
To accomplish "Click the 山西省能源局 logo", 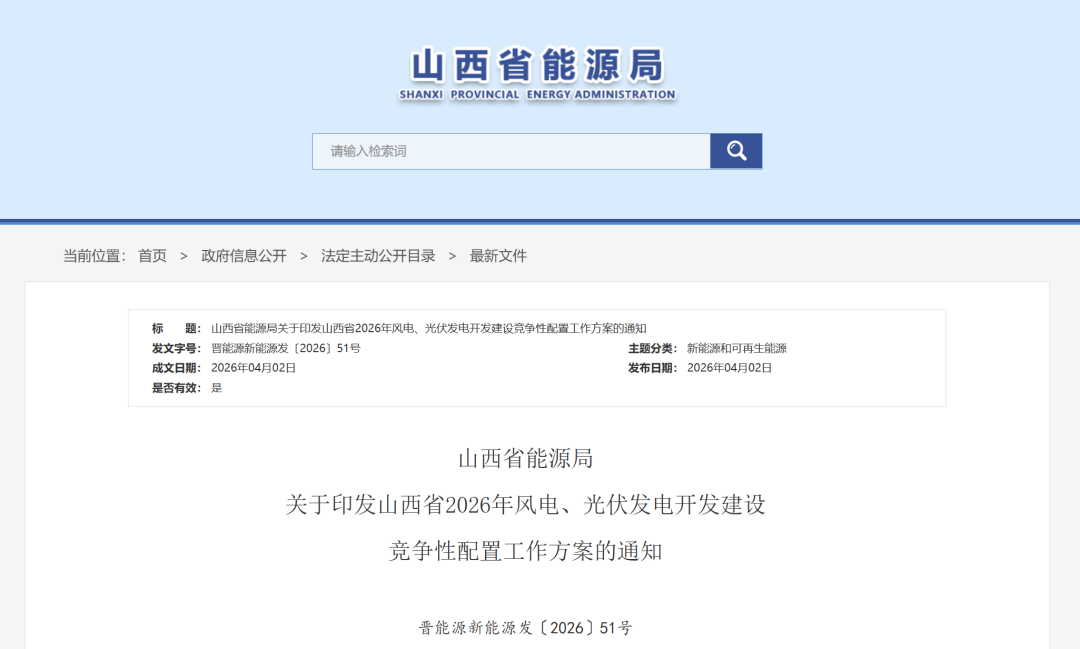I will (x=537, y=67).
